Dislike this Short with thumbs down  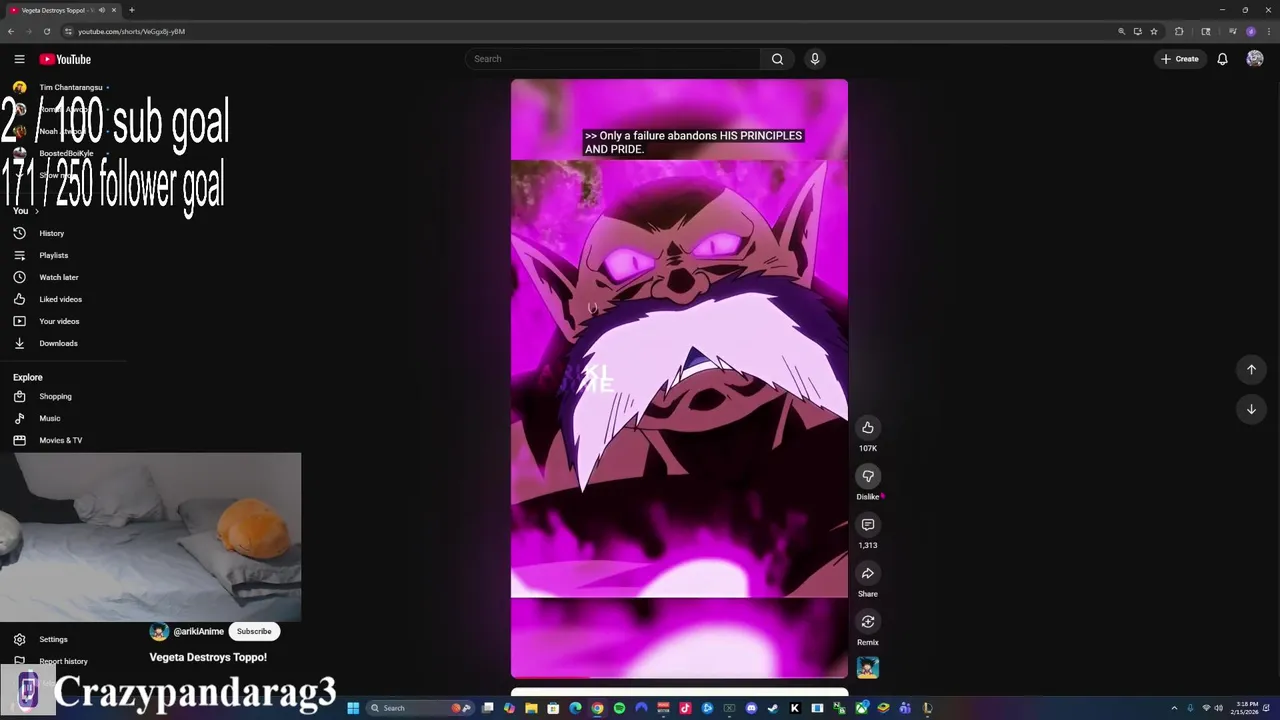[868, 476]
